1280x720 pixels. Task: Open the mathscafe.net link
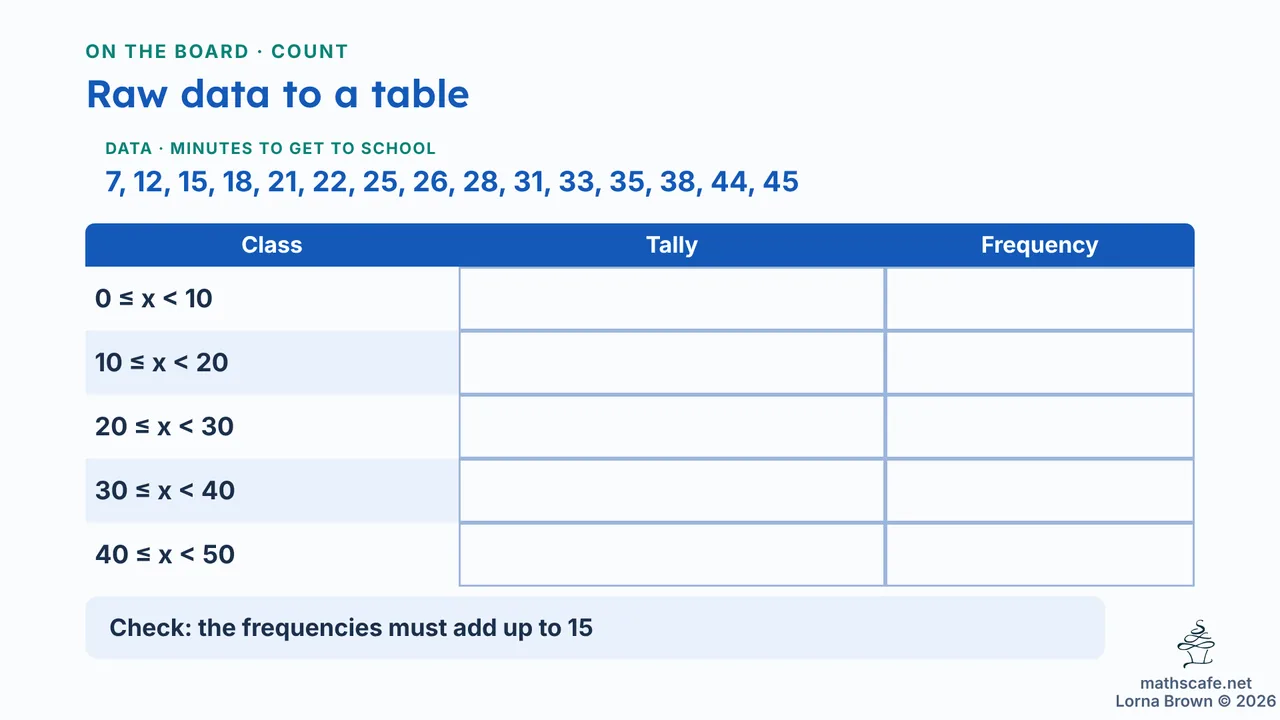(x=1195, y=683)
